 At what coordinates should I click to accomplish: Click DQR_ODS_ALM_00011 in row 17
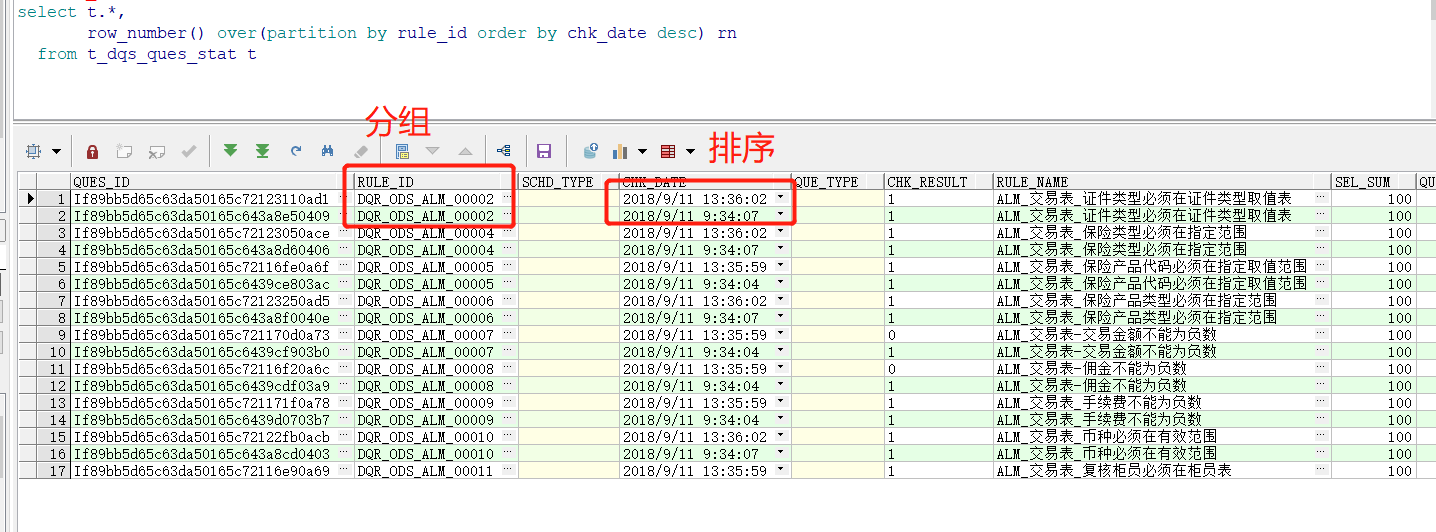426,471
